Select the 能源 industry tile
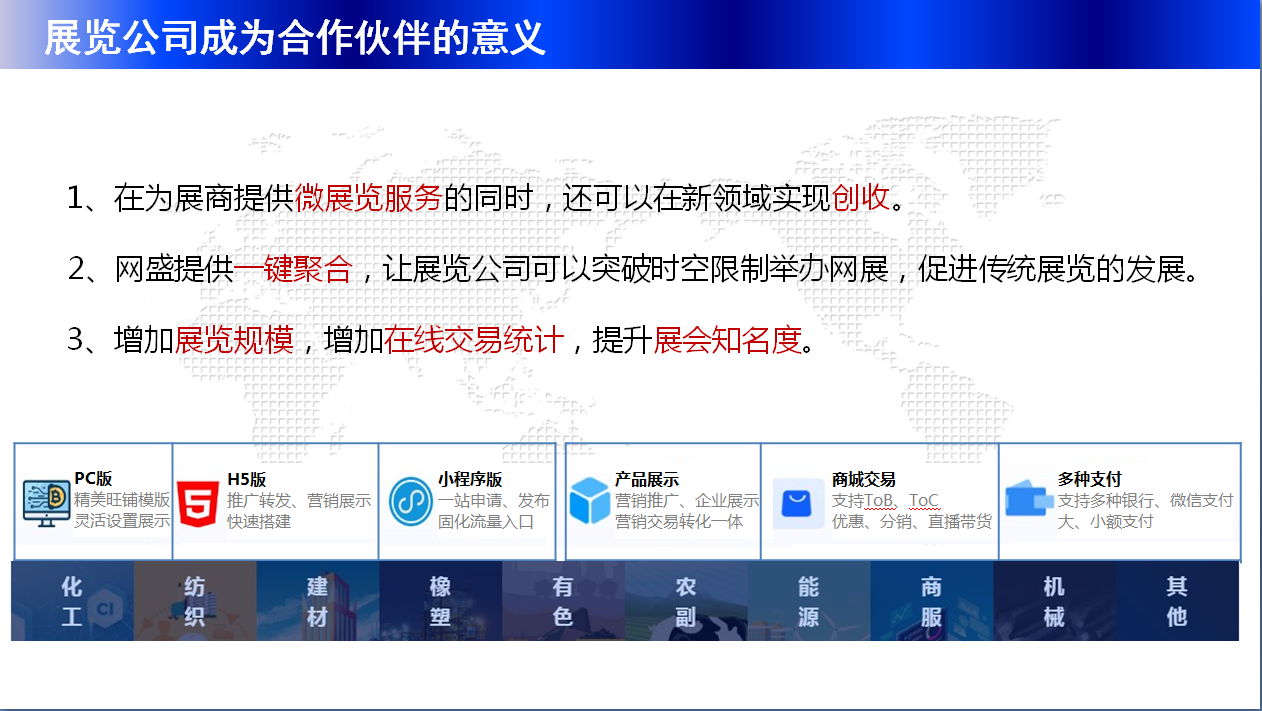1262x711 pixels. pos(809,601)
